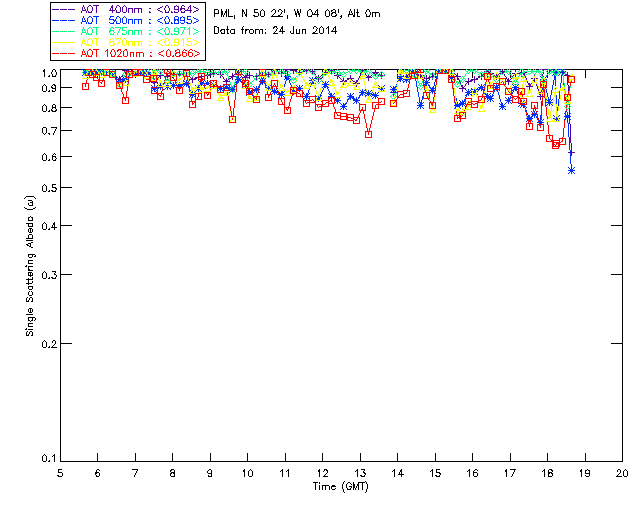The height and width of the screenshot is (512, 640).
Task: Click the 1.0 label on y-axis
Action: point(49,73)
